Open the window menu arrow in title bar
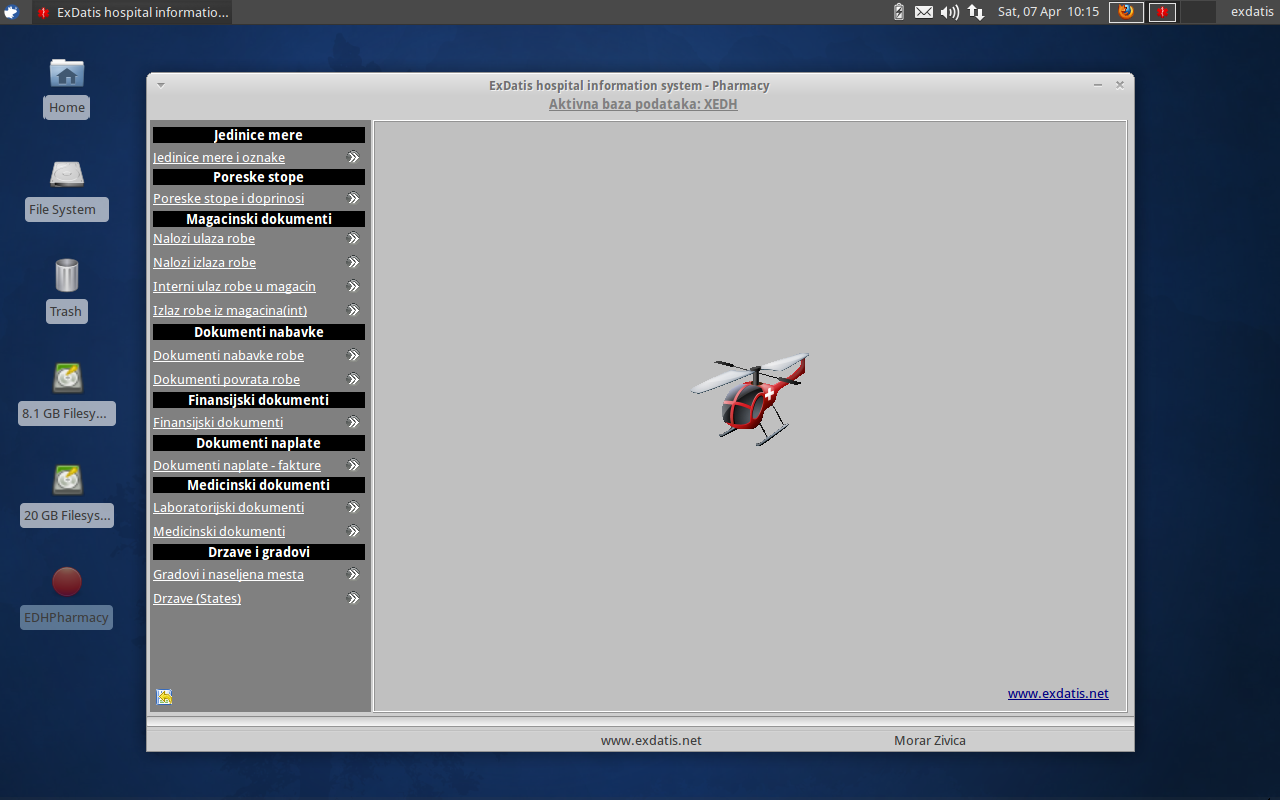The height and width of the screenshot is (800, 1280). click(x=161, y=85)
